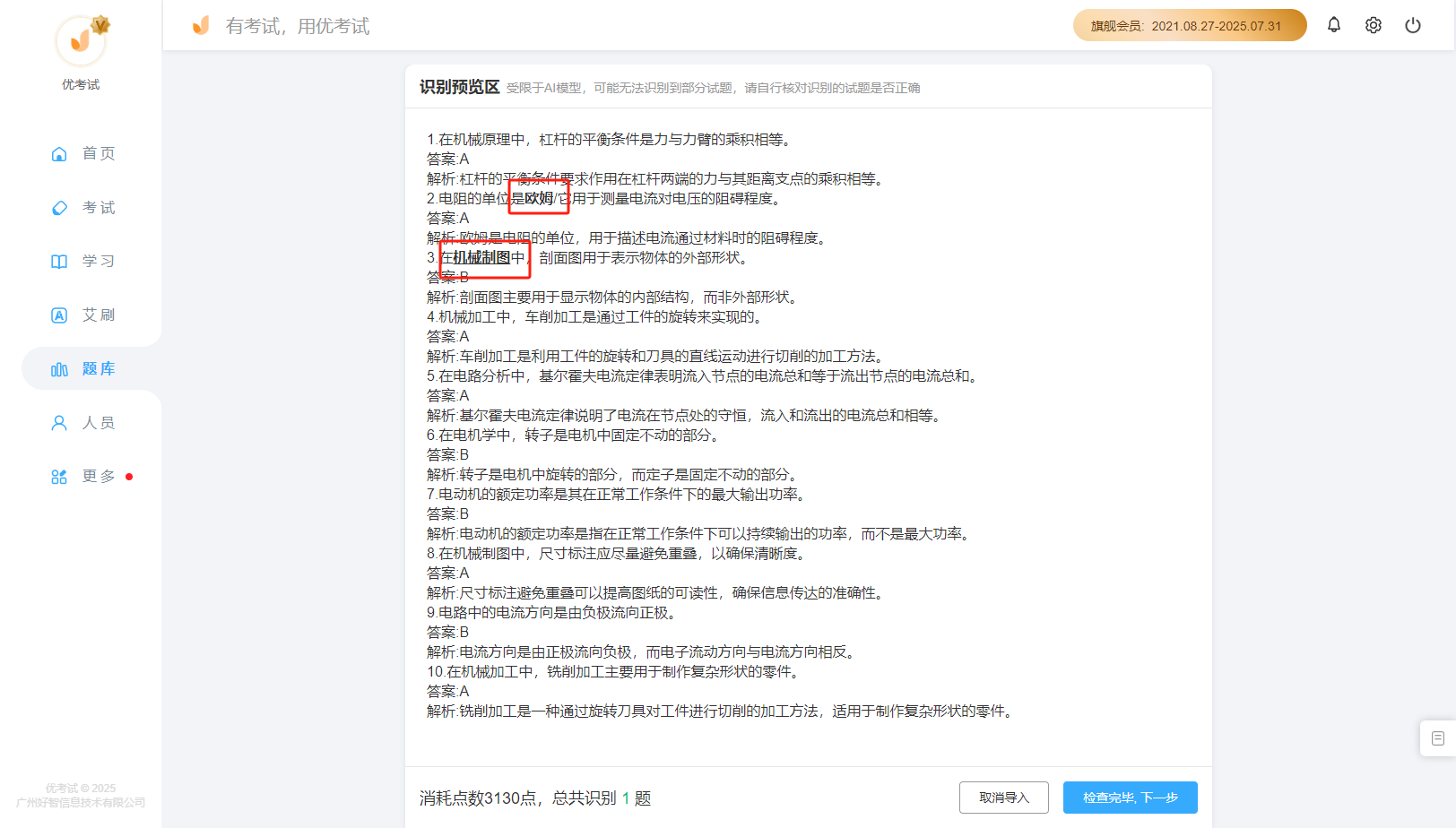Click the 旗舰会员 membership badge

tap(1190, 25)
